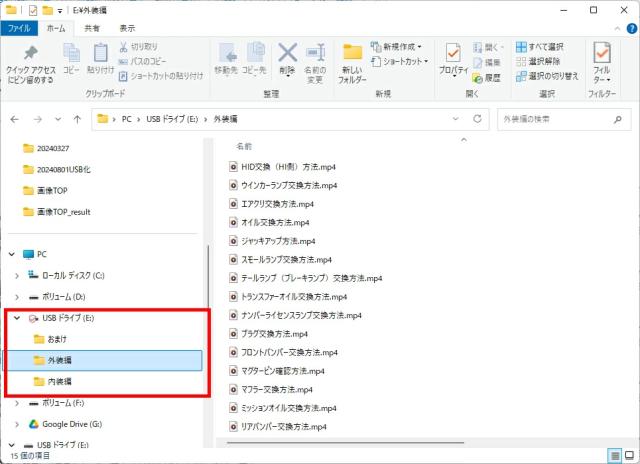This screenshot has width=640, height=464.
Task: Open the 表示 ribbon tab
Action: (x=127, y=28)
